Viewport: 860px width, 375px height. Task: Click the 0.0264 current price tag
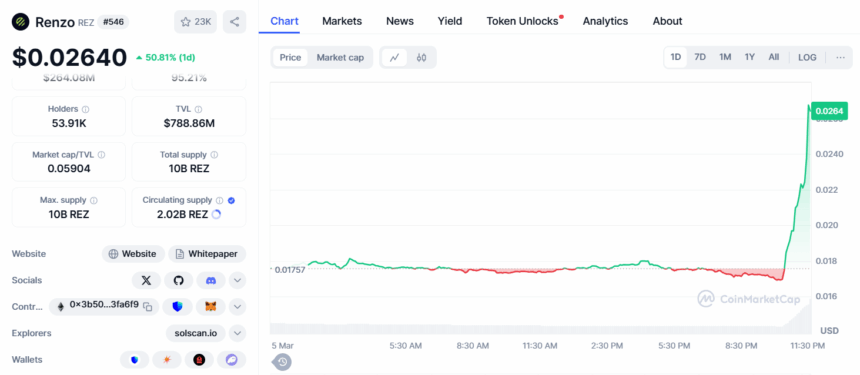click(828, 111)
